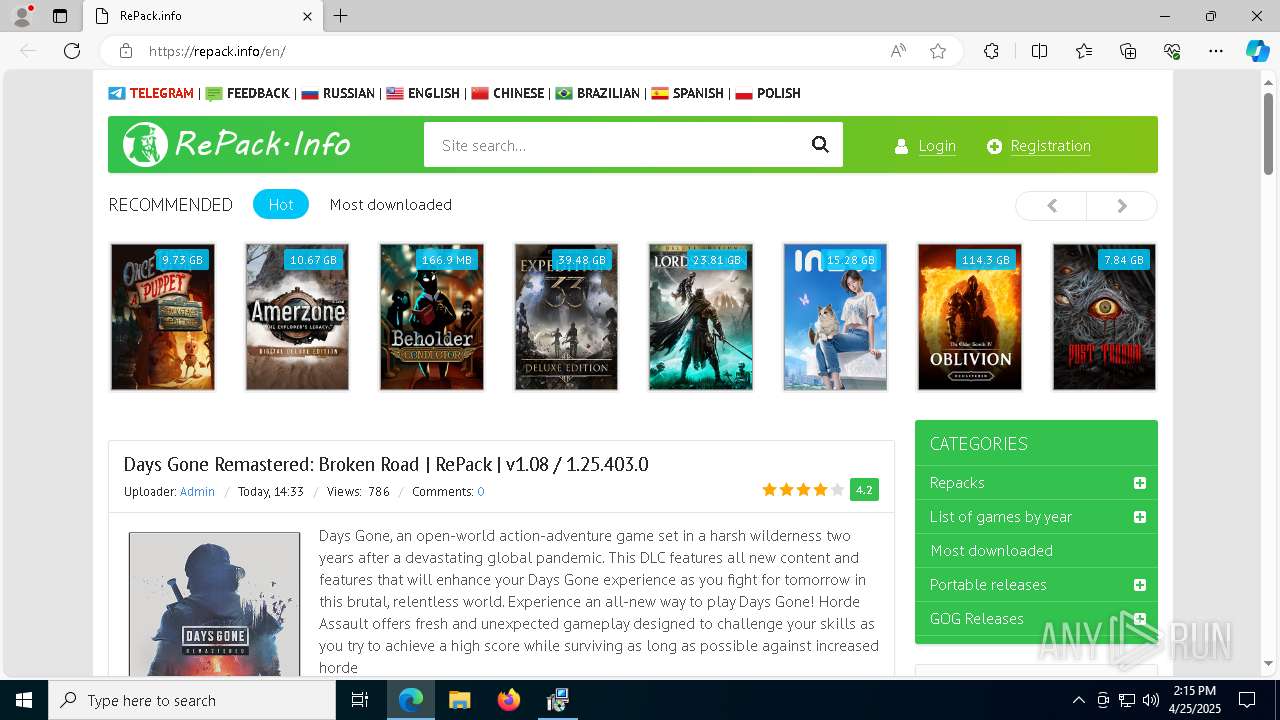Open the Favorites list icon
The image size is (1280, 720).
pos(1084,51)
